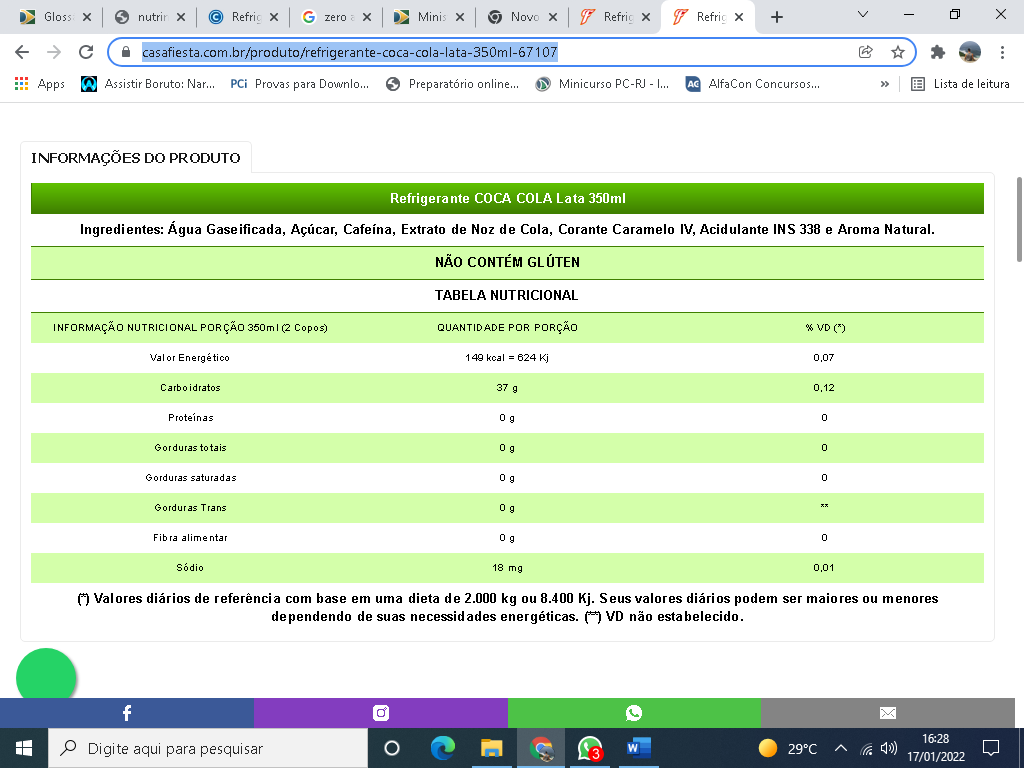Open Preparatório online bookmark
Viewport: 1024px width, 768px height.
coord(453,84)
